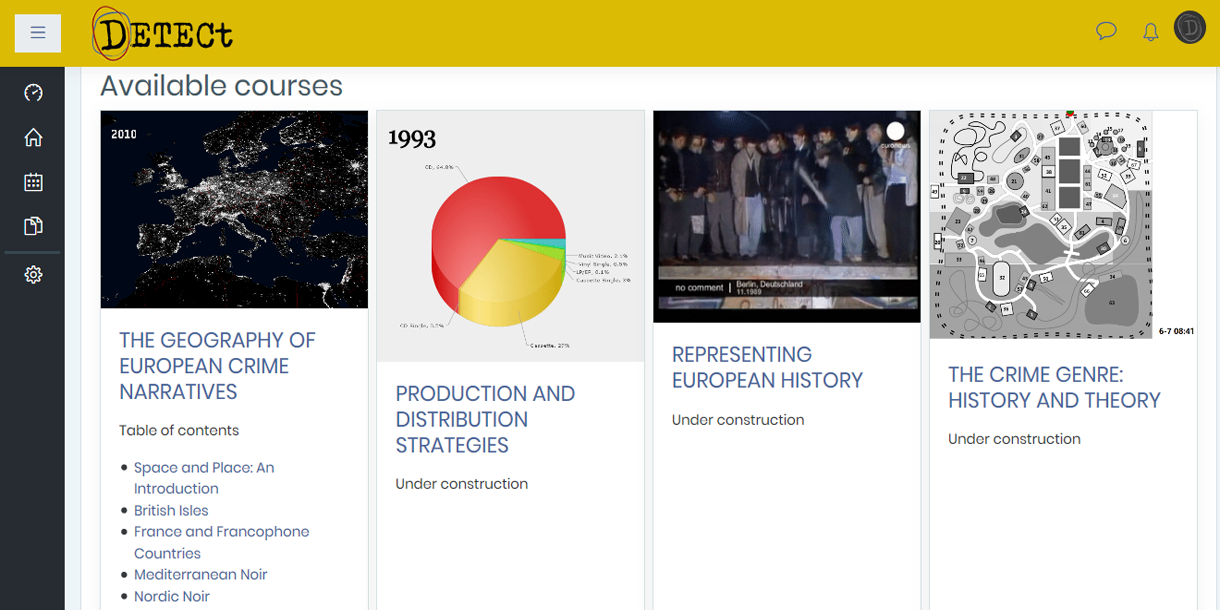This screenshot has width=1220, height=610.
Task: Open Representing European History course title
Action: pyautogui.click(x=766, y=367)
